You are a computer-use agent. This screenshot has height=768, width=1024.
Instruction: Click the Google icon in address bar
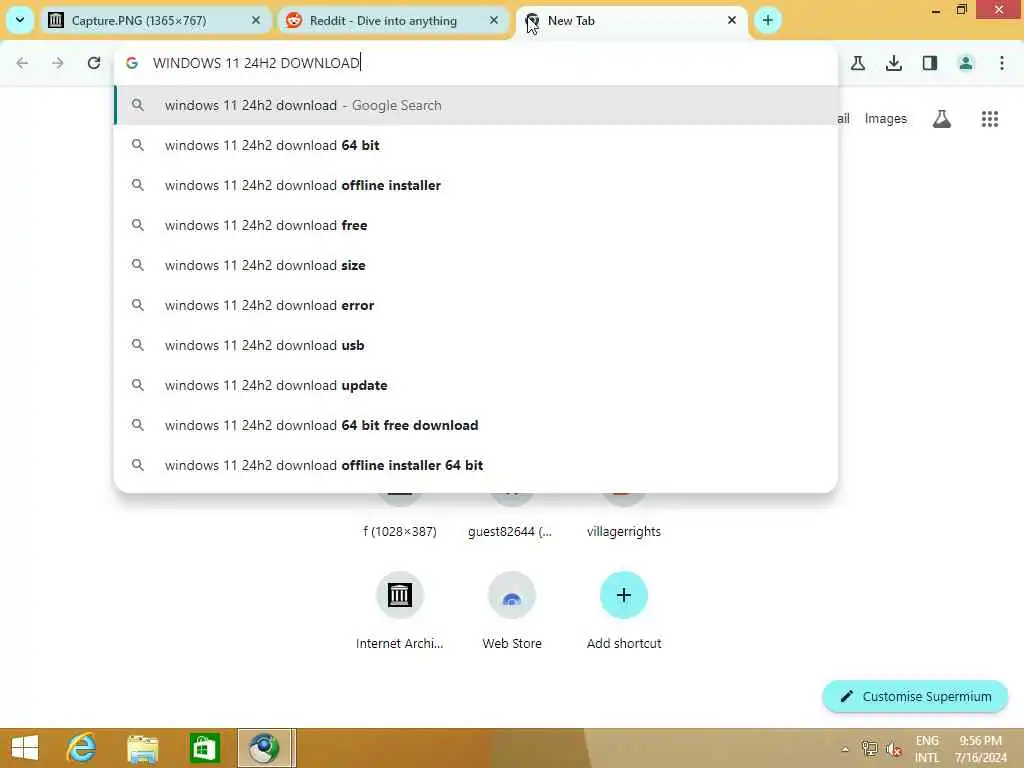click(x=132, y=63)
